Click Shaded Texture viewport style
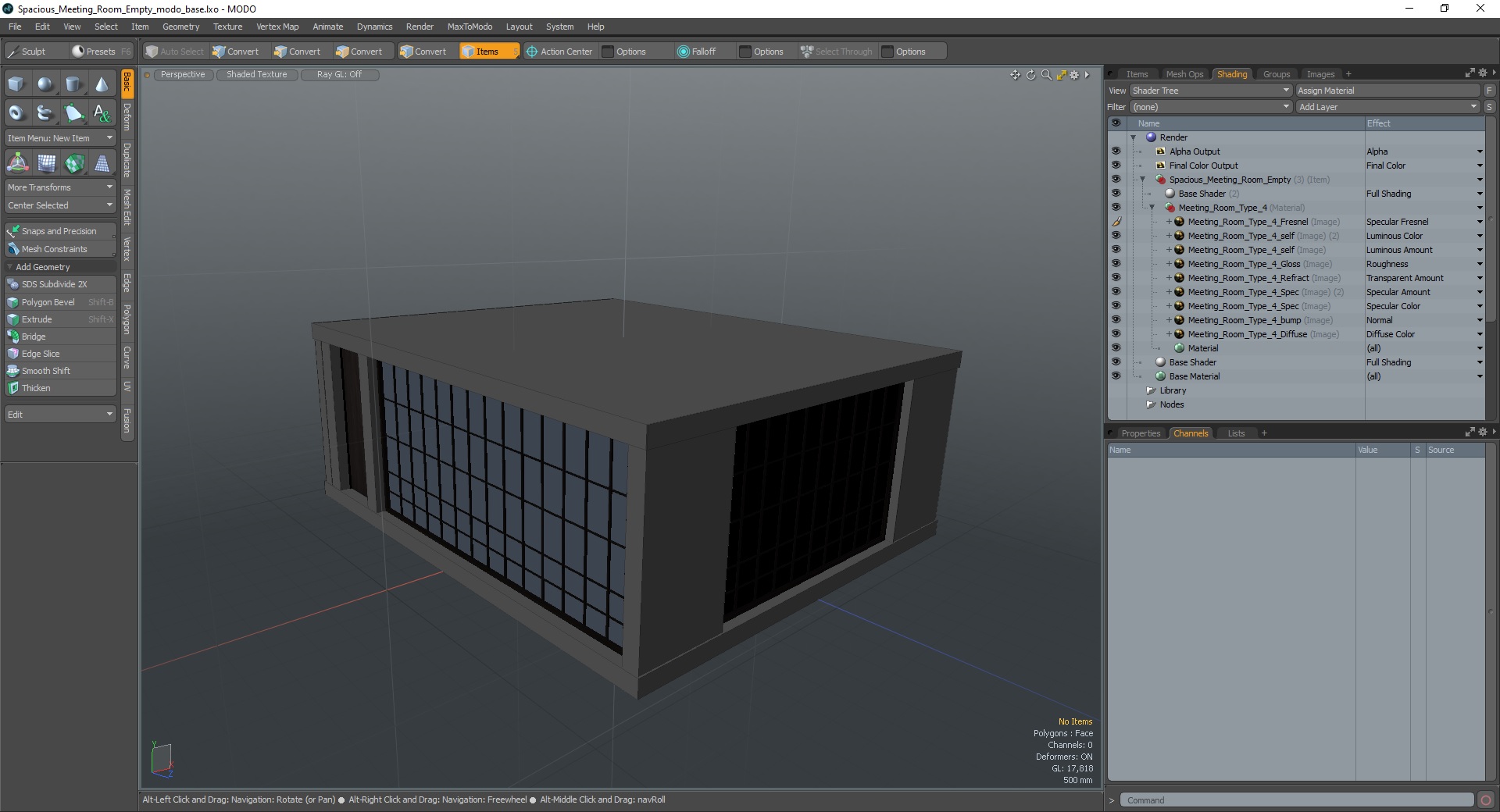Screen dimensions: 1500x812 [257, 75]
